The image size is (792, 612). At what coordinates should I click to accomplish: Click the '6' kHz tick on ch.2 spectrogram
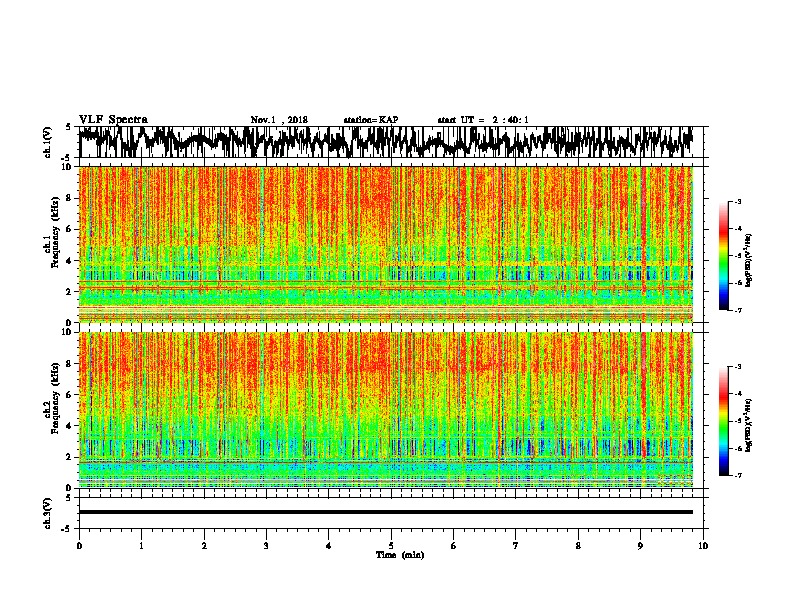coord(71,395)
